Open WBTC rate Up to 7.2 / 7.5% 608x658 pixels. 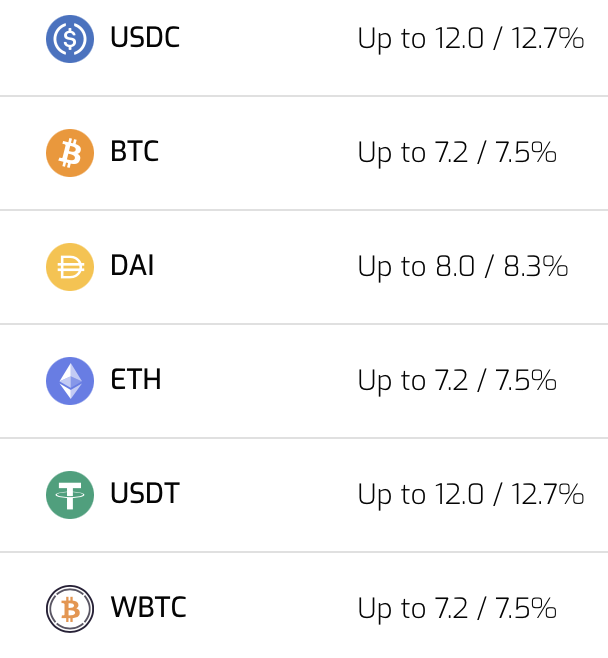pyautogui.click(x=457, y=609)
